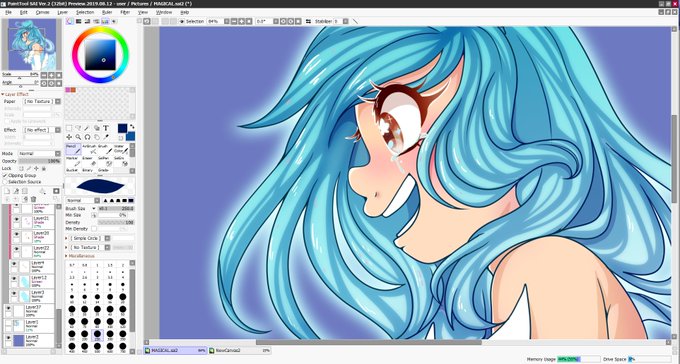Select the Hand pan tool

tap(96, 137)
